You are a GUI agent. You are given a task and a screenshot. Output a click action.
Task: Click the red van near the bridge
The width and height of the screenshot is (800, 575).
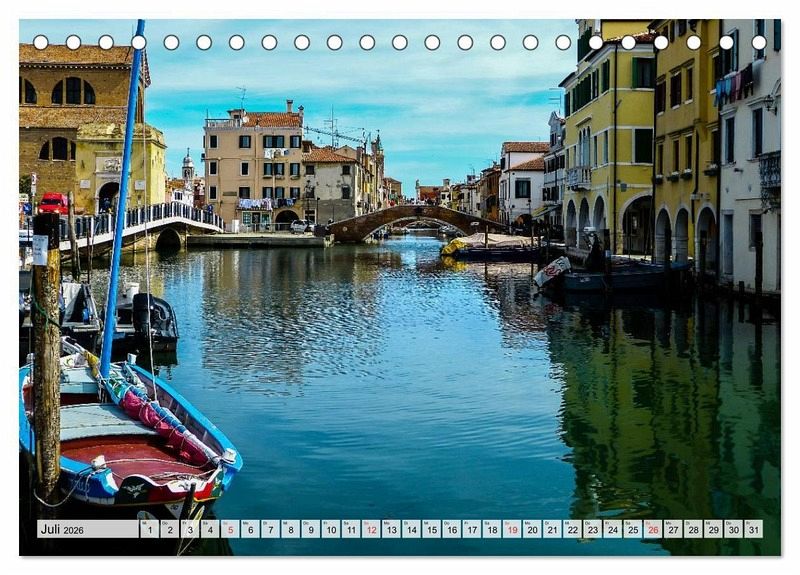coord(53,203)
